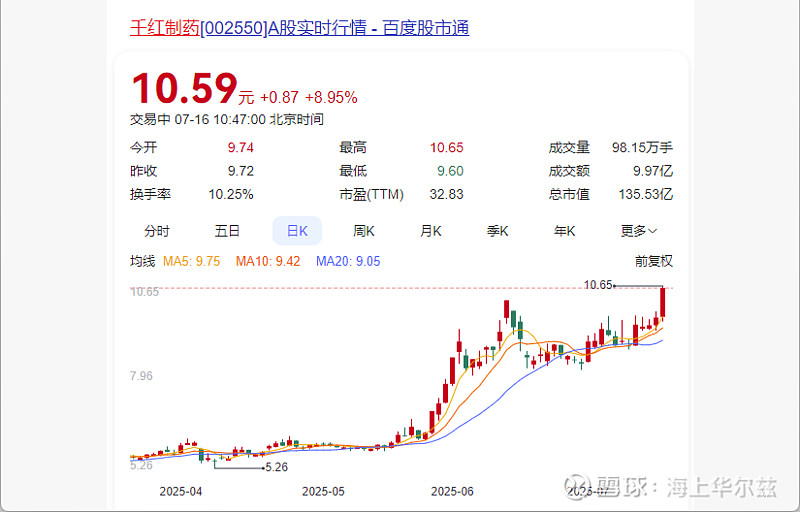Viewport: 800px width, 512px height.
Task: Click the +8.95% change percentage
Action: click(331, 97)
